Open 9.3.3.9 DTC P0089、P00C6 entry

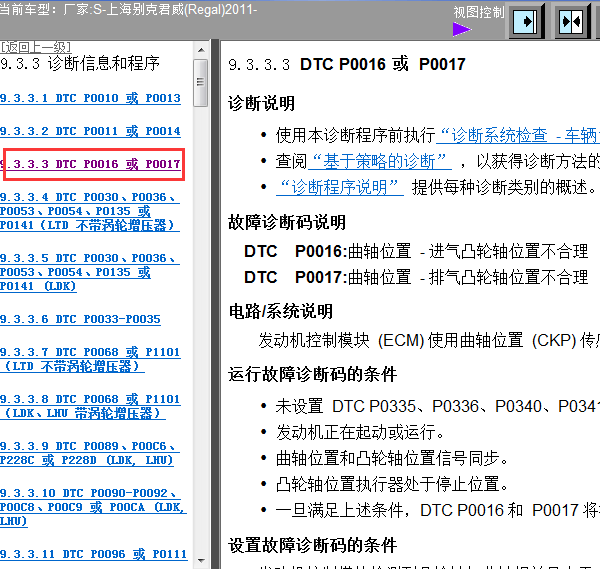[90, 453]
